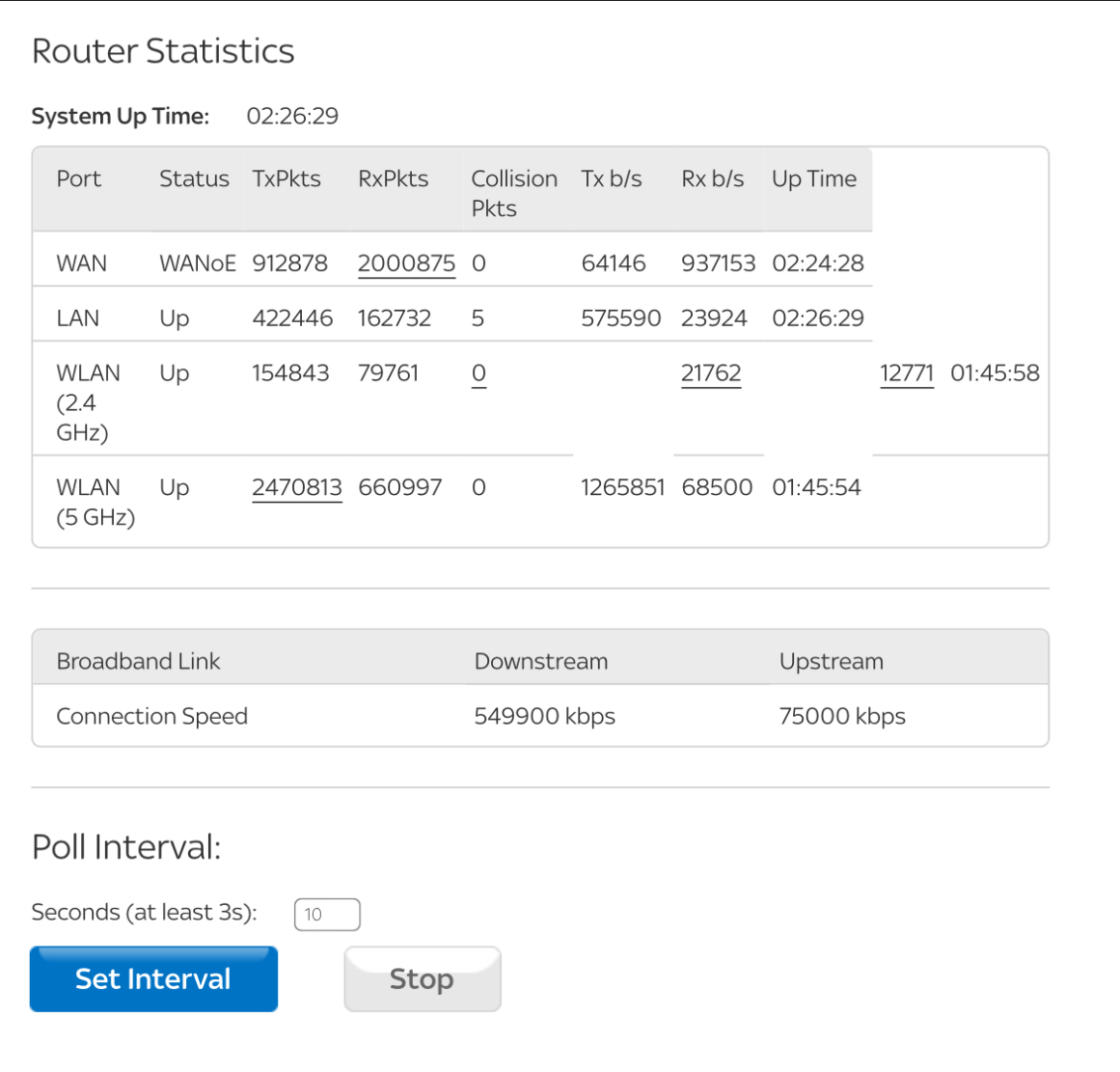This screenshot has width=1120, height=1072.
Task: Focus the poll interval seconds input field
Action: pyautogui.click(x=326, y=914)
